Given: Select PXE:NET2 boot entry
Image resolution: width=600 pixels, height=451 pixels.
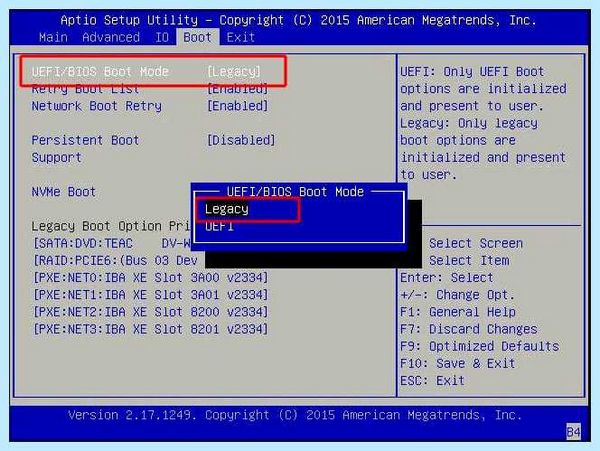Looking at the screenshot, I should (x=151, y=312).
